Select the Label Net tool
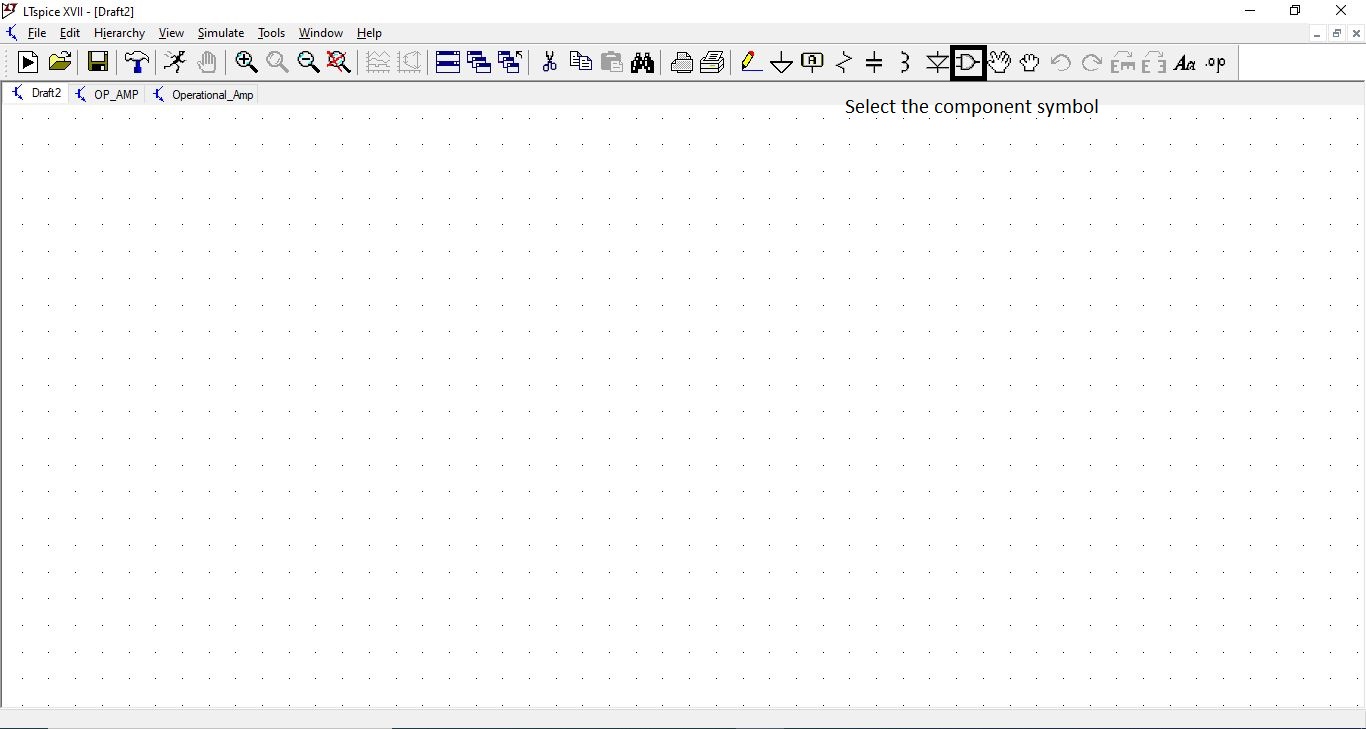The width and height of the screenshot is (1366, 729). coord(813,63)
